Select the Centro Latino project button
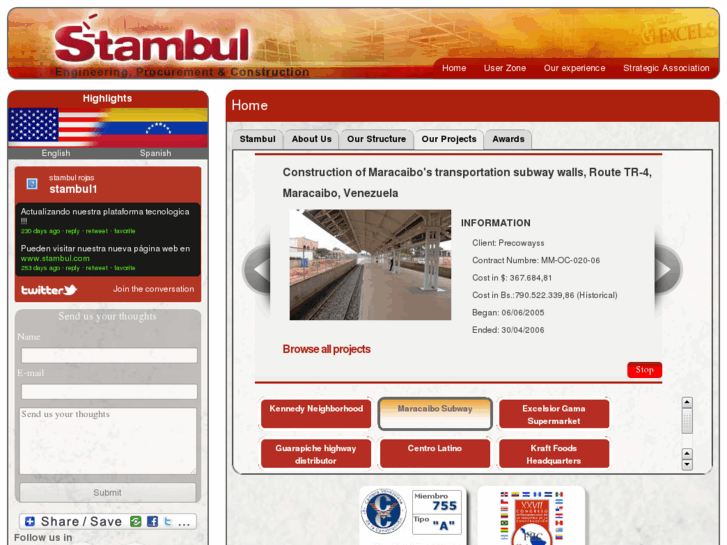This screenshot has height=545, width=727. pos(435,453)
